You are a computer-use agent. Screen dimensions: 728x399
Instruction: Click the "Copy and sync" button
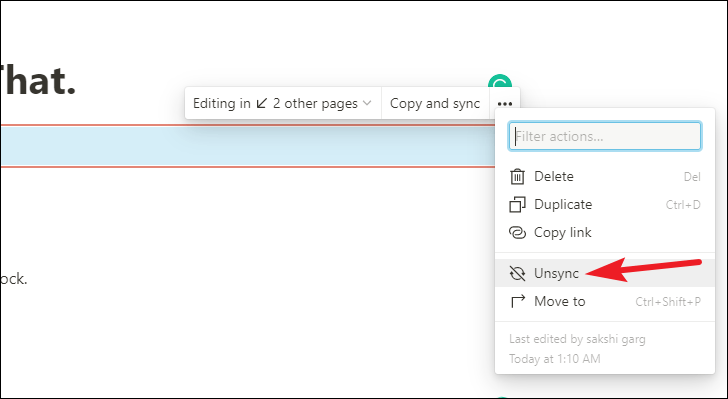(435, 103)
